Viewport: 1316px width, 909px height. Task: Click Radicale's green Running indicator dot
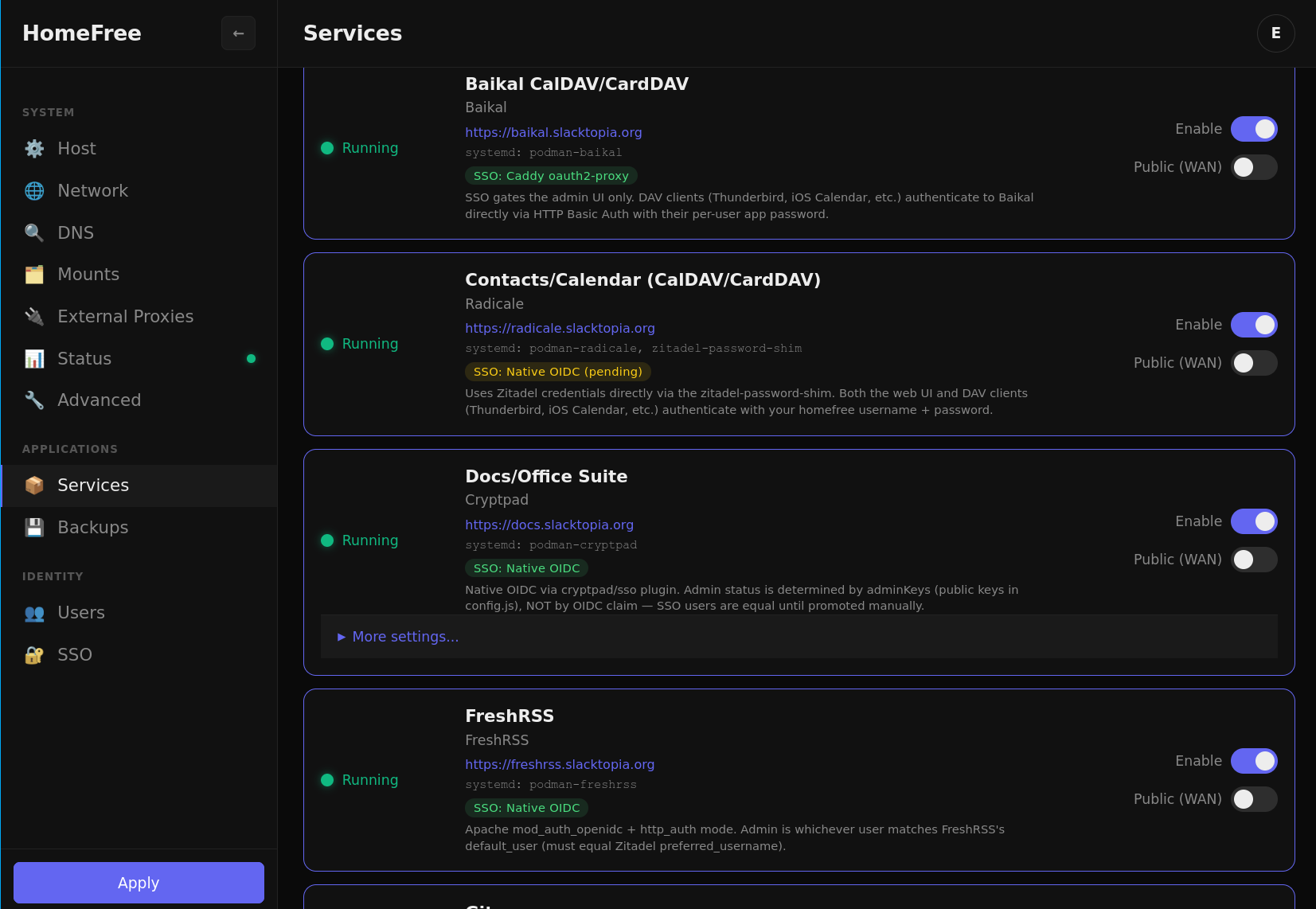point(327,344)
